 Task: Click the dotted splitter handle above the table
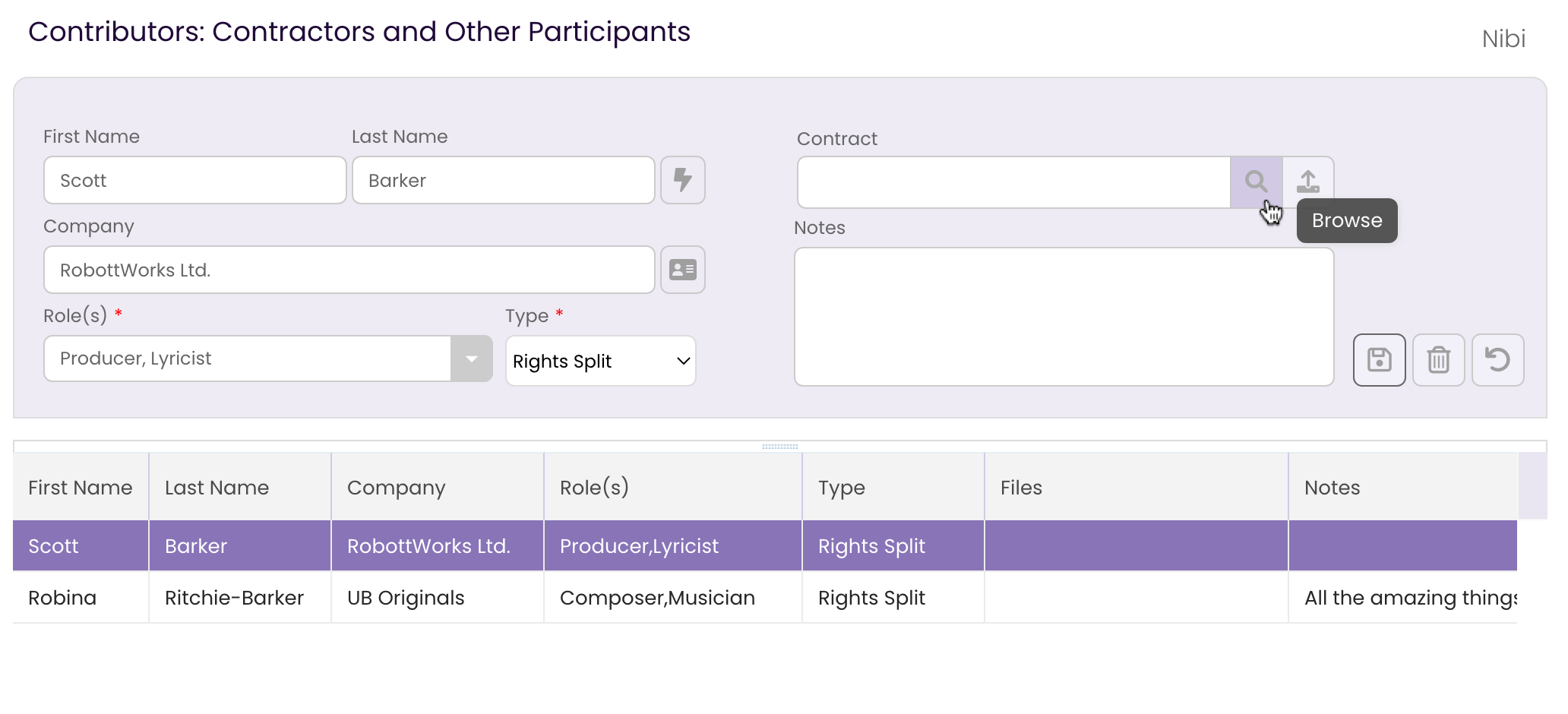pyautogui.click(x=780, y=447)
